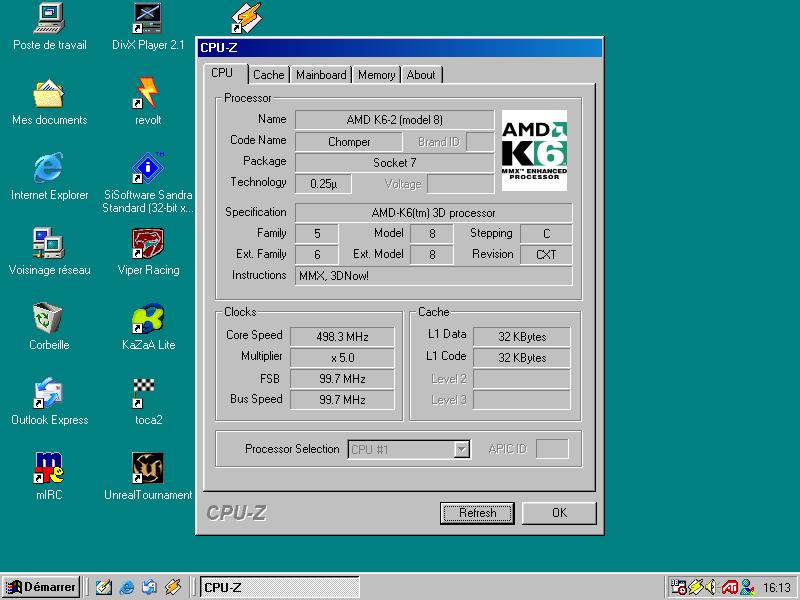Click the CPU-Z window title bar
The image size is (800, 600).
tap(400, 47)
